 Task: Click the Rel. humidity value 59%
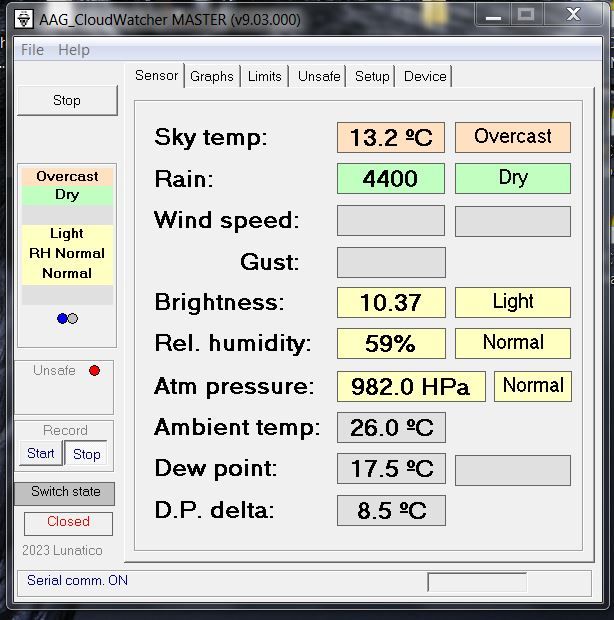pos(391,343)
